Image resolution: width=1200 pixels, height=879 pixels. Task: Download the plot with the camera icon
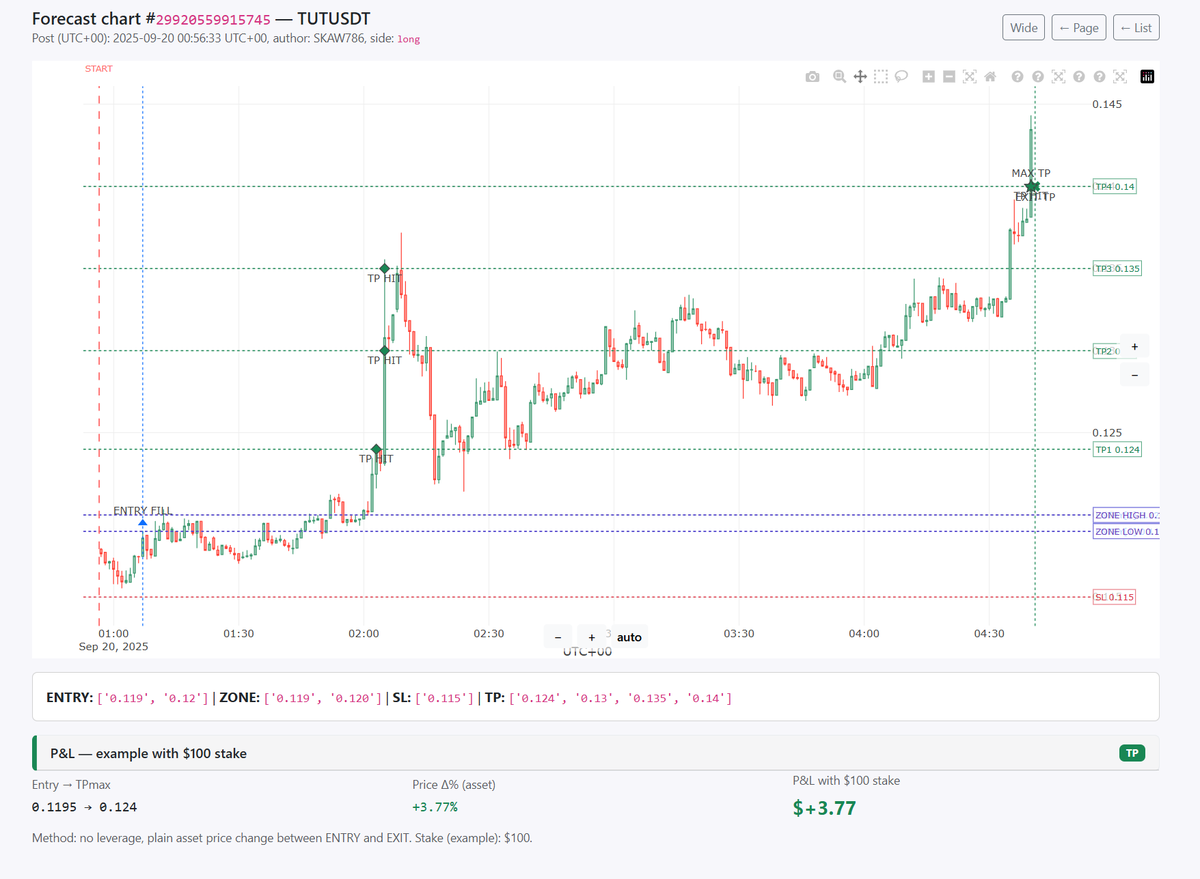813,77
